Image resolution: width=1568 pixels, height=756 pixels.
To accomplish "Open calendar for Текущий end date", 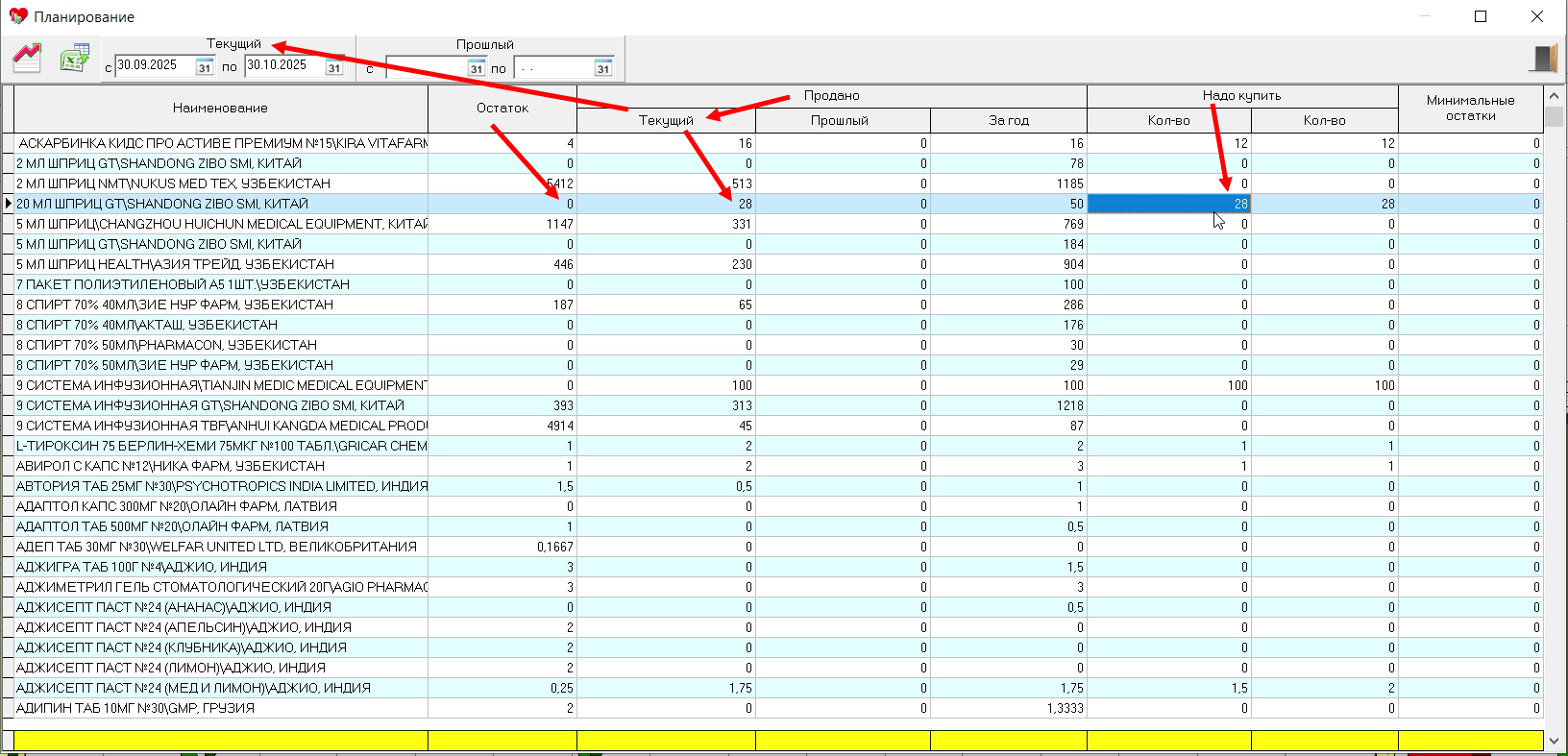I will point(334,67).
